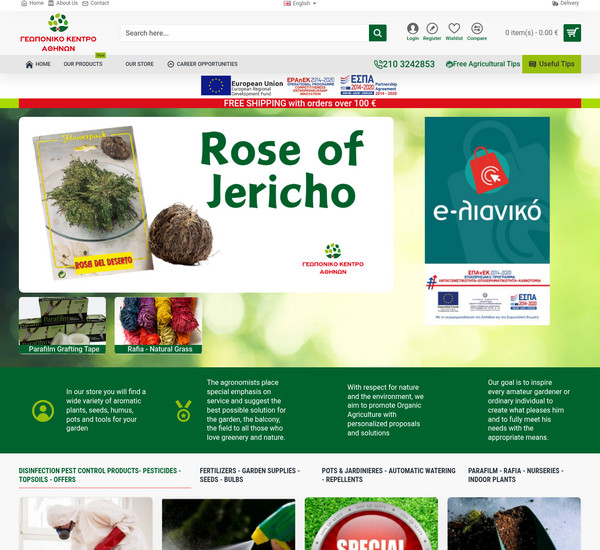Select Pots & Jardinieres - Automatic Watering tab
This screenshot has width=600, height=550.
pos(388,475)
